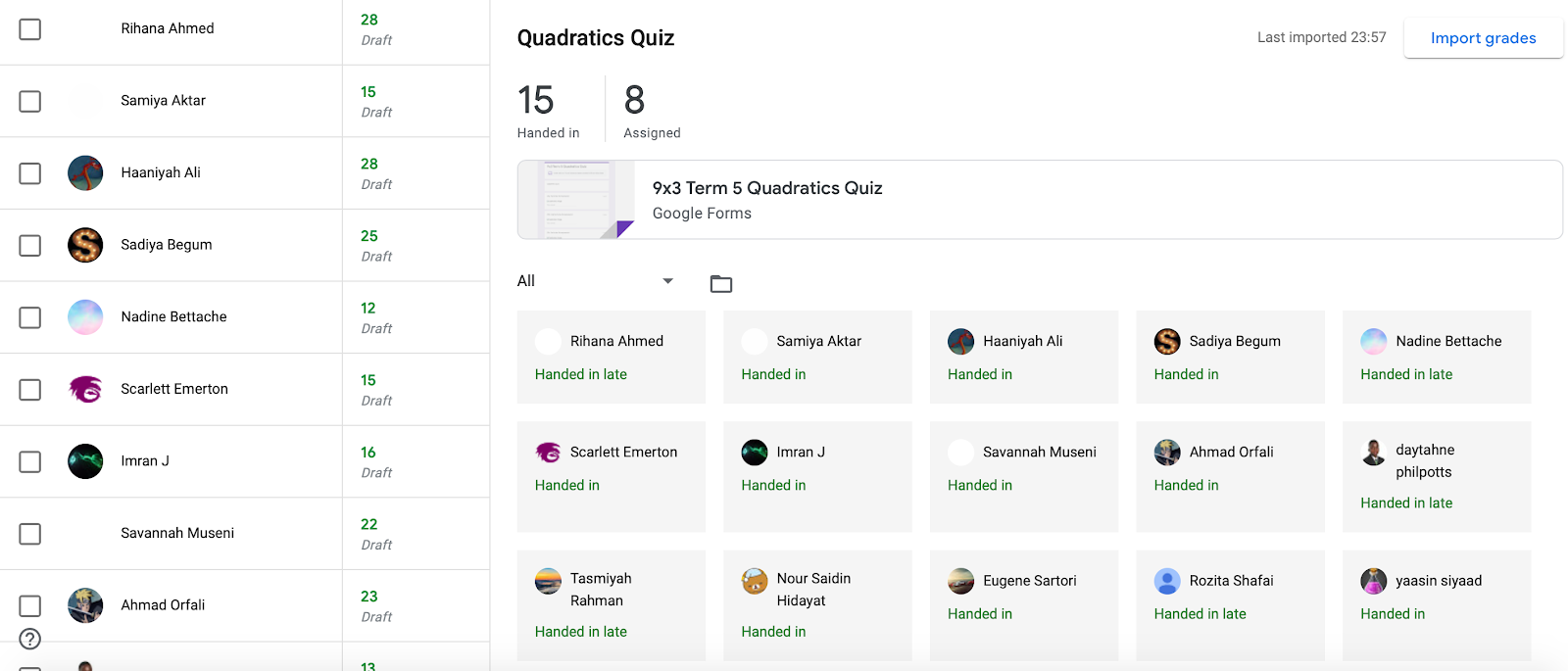Open the Drive folder icon
Screen dimensions: 1568x671
pyautogui.click(x=721, y=284)
